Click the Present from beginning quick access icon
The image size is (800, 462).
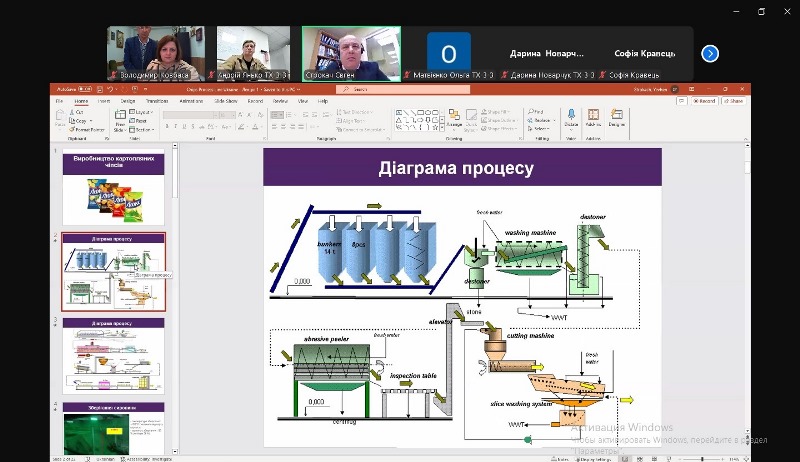(135, 89)
